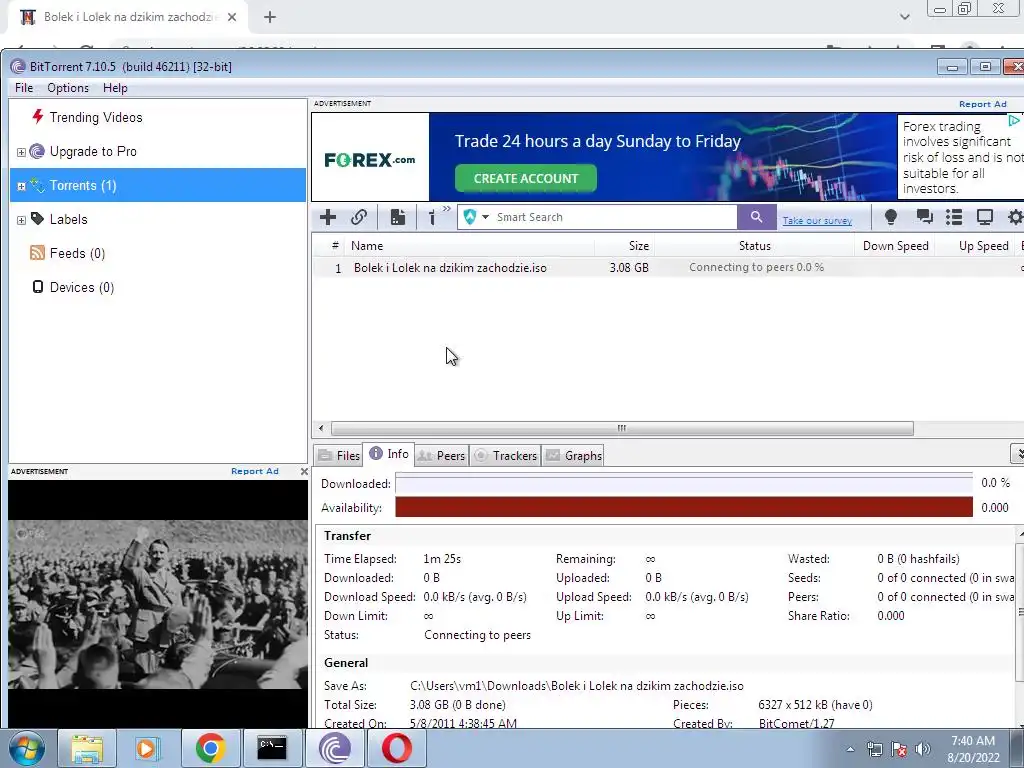Screen dimensions: 1024x768
Task: Click the AdChoices triangle icon on banner
Action: point(1014,121)
